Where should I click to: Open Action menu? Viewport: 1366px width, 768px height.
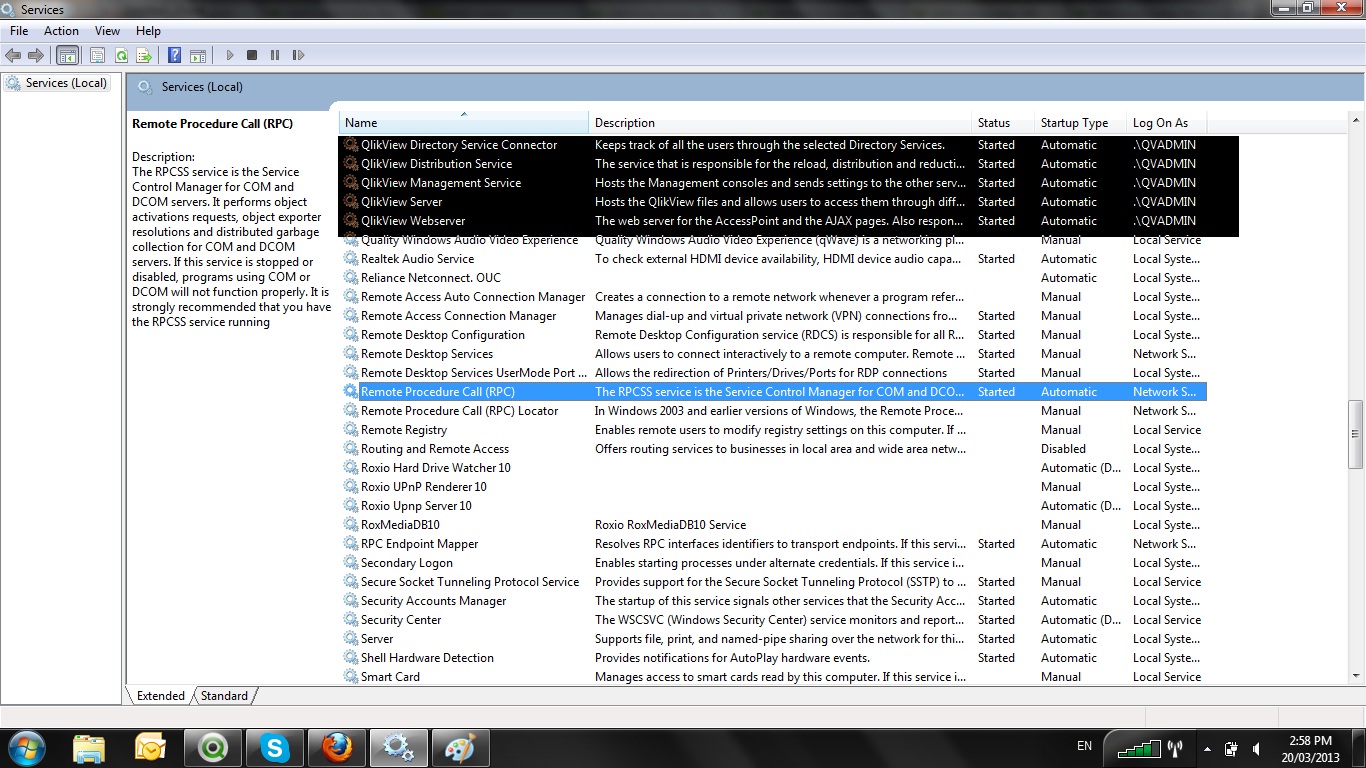coord(61,31)
